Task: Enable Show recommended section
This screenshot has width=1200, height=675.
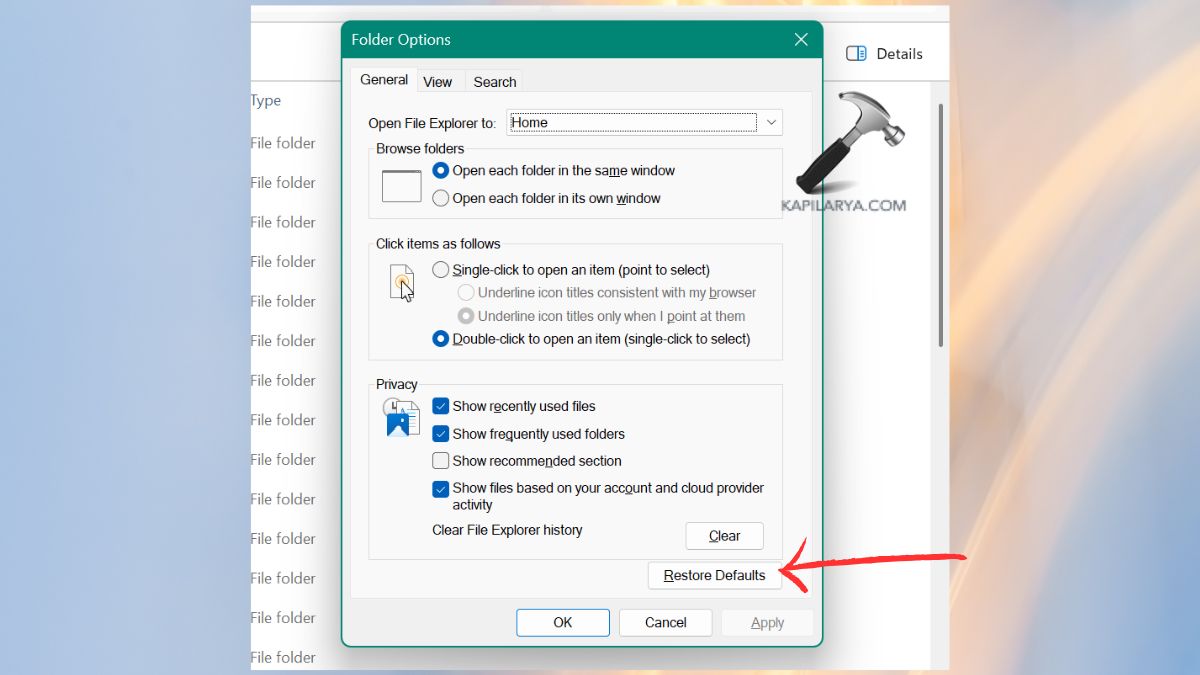Action: [441, 460]
